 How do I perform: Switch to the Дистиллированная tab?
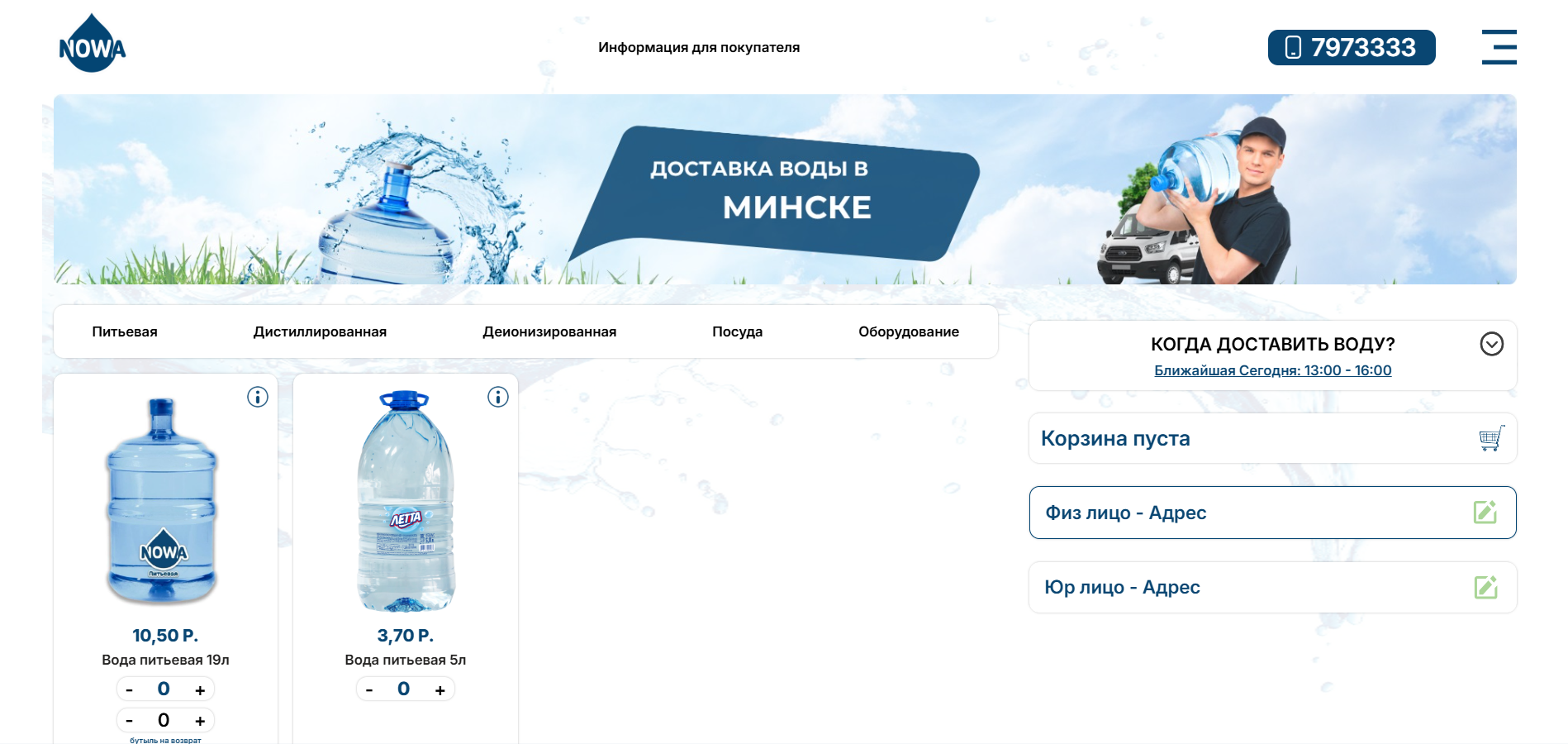tap(320, 331)
